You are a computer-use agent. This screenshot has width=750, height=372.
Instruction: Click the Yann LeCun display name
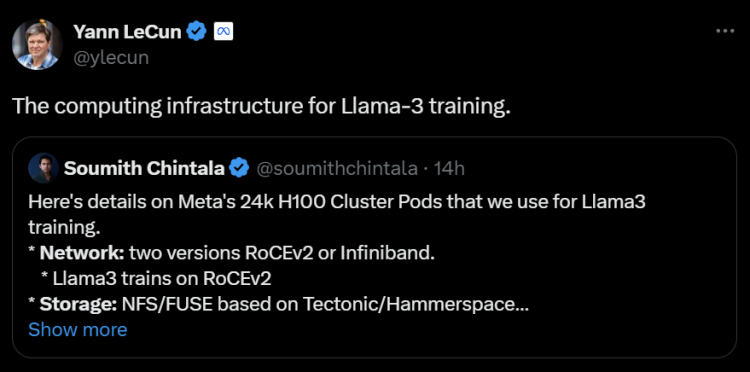click(x=127, y=32)
